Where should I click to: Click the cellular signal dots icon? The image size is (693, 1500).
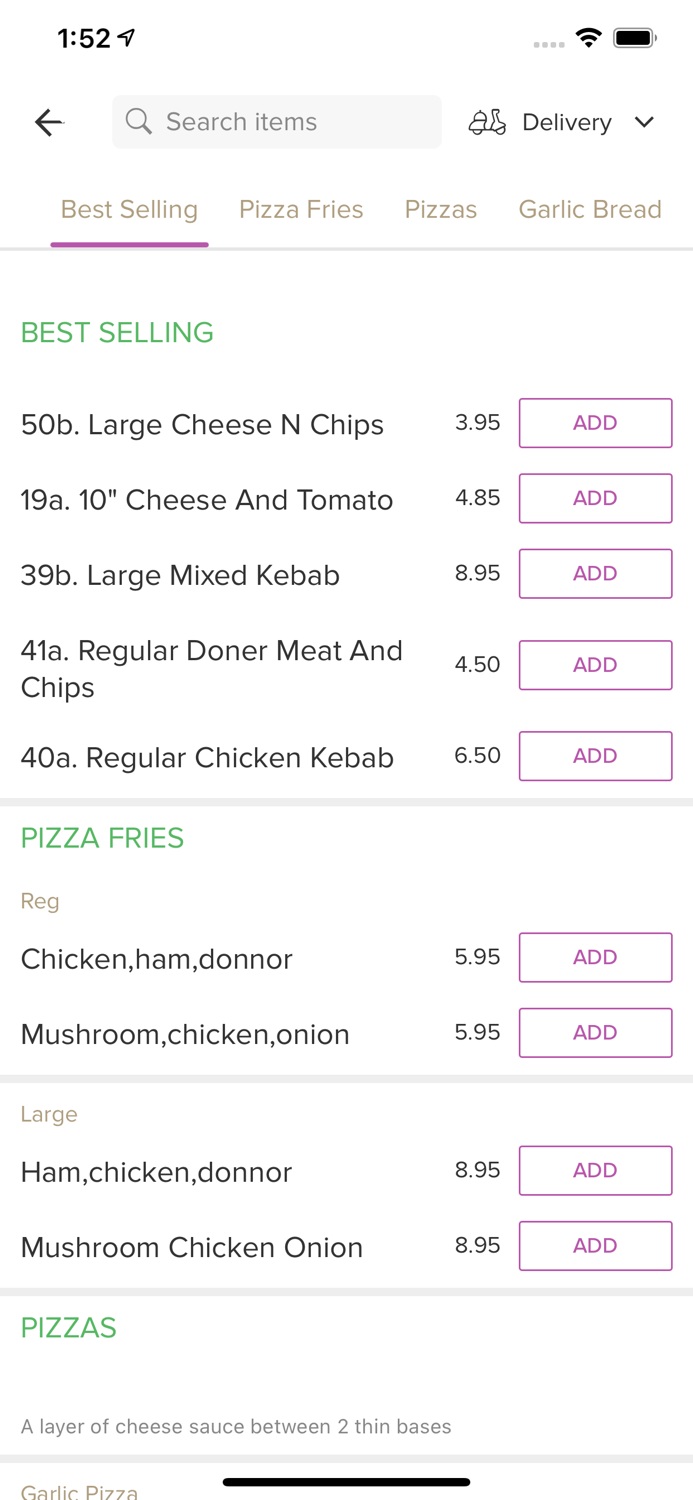pyautogui.click(x=548, y=45)
